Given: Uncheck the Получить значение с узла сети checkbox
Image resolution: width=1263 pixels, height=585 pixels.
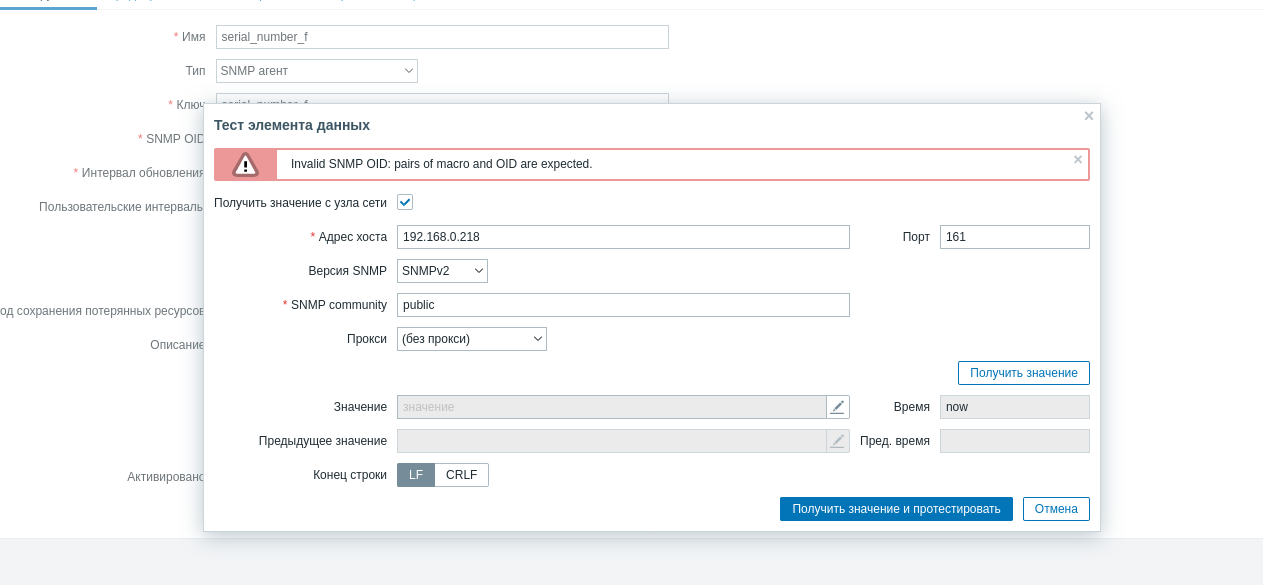Looking at the screenshot, I should pos(405,202).
